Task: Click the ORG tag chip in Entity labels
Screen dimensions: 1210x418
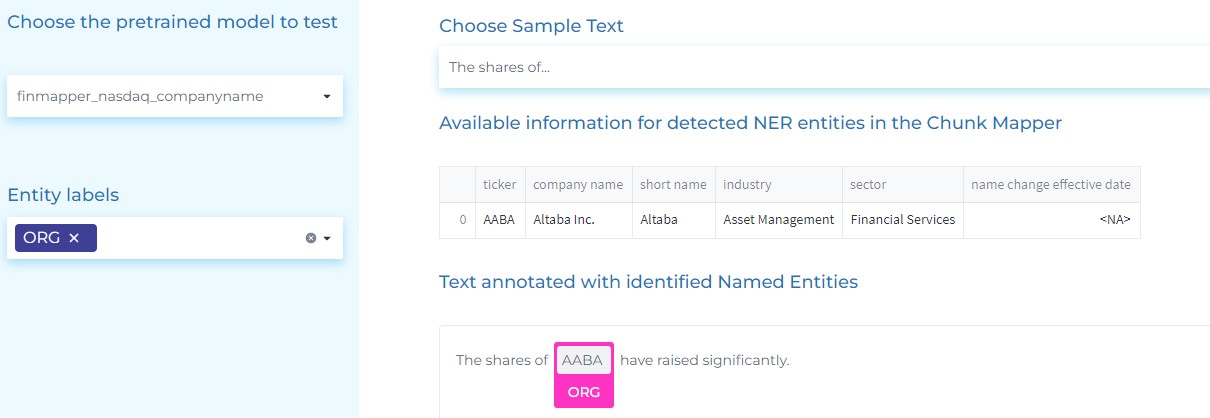Action: [55, 238]
